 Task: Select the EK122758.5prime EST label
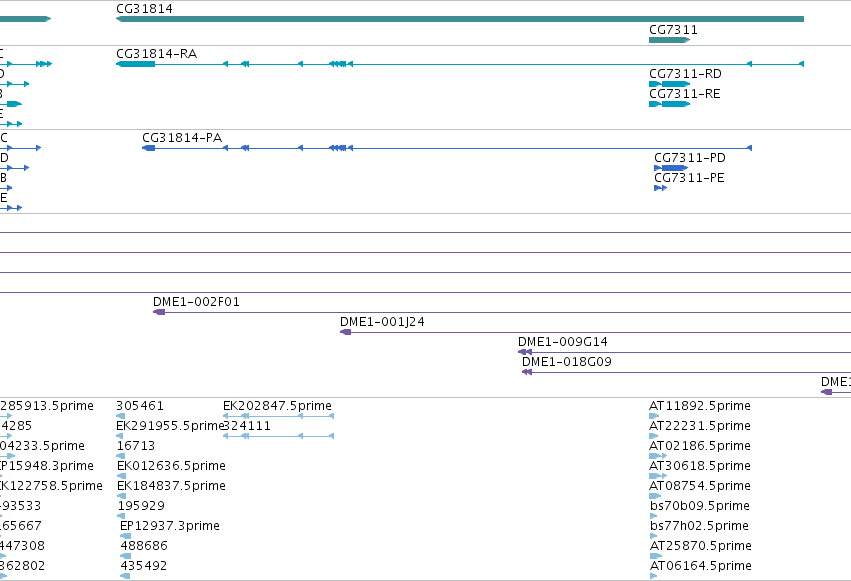coord(52,486)
